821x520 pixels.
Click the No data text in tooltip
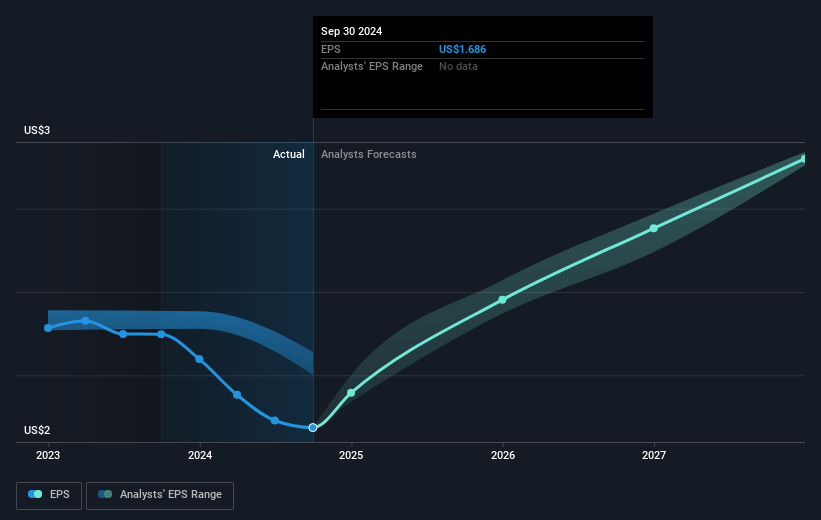pos(458,67)
